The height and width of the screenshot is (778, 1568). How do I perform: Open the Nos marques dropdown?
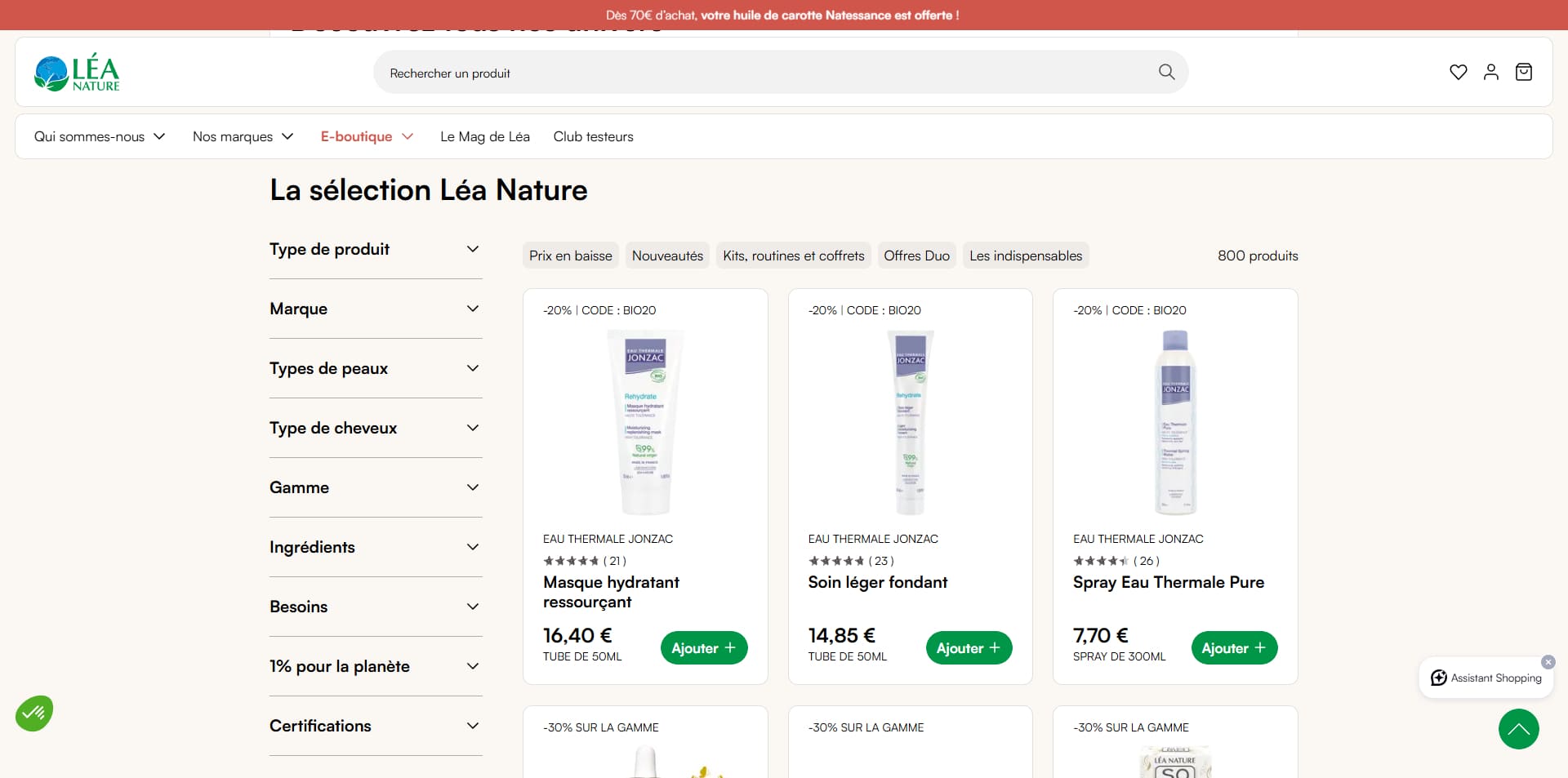(x=243, y=136)
